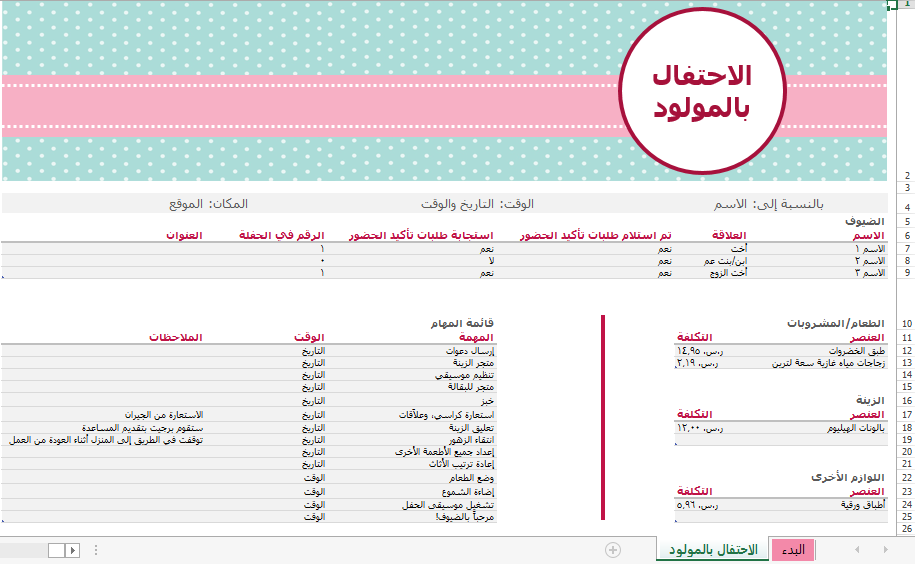
Task: Select the الاحتفال بالمولود circular title
Action: [702, 91]
